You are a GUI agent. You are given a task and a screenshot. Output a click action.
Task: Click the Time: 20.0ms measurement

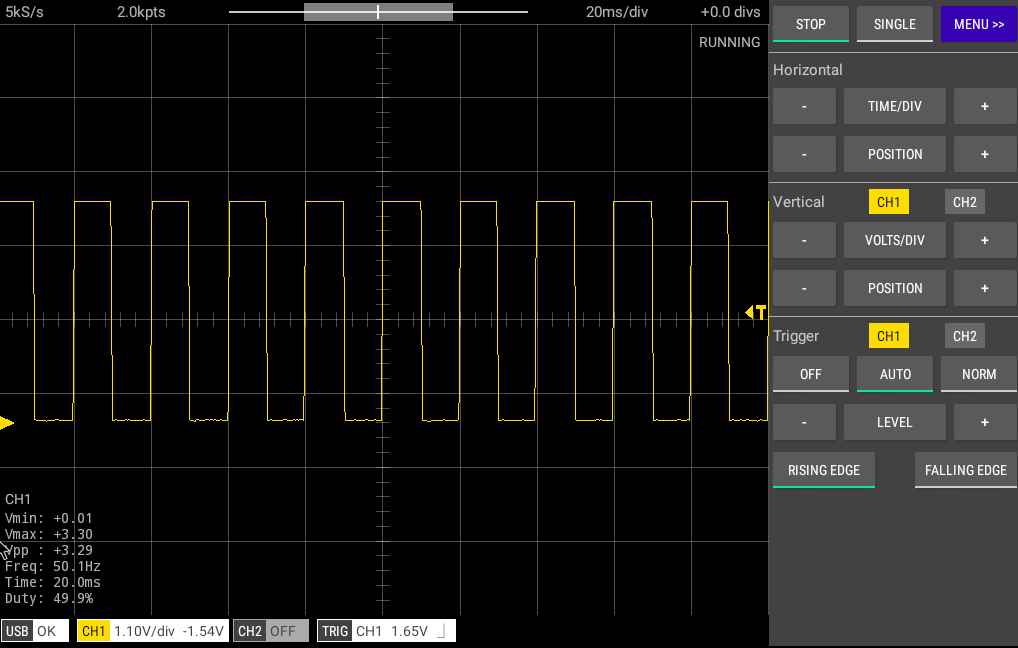(x=53, y=582)
